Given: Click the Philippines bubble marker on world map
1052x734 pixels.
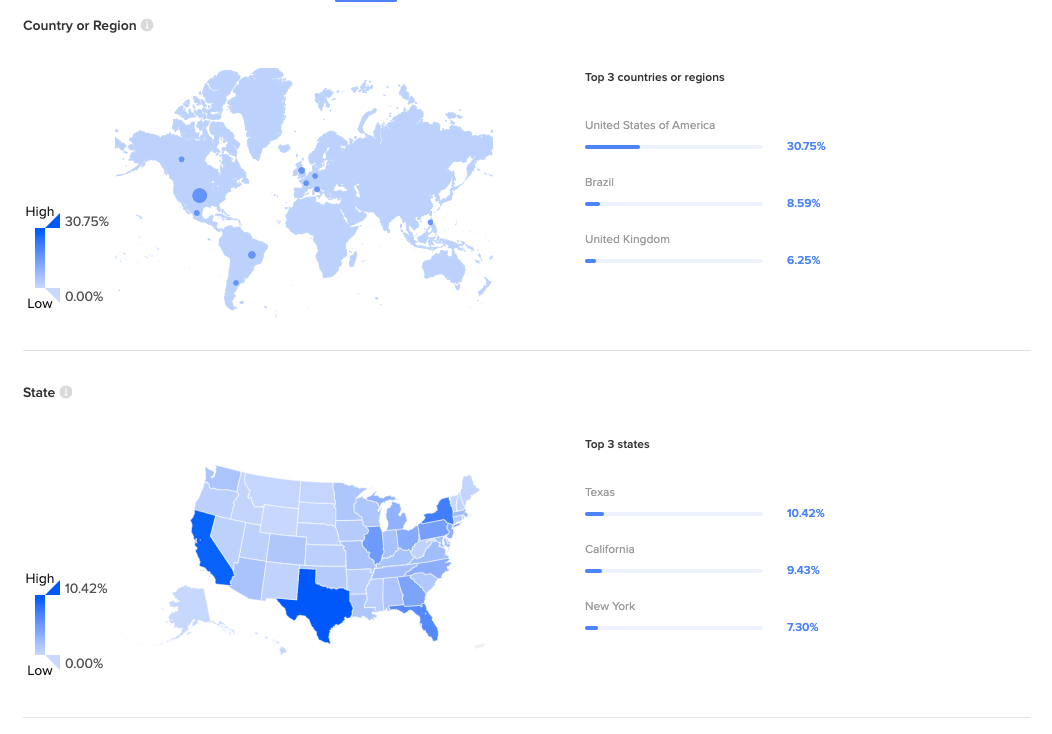Looking at the screenshot, I should pyautogui.click(x=431, y=222).
